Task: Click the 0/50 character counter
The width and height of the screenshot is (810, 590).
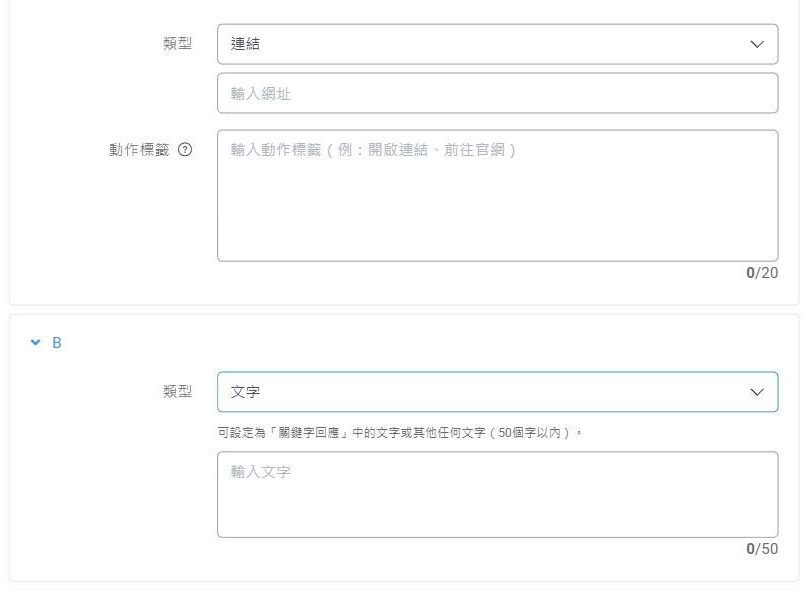Action: click(x=762, y=549)
